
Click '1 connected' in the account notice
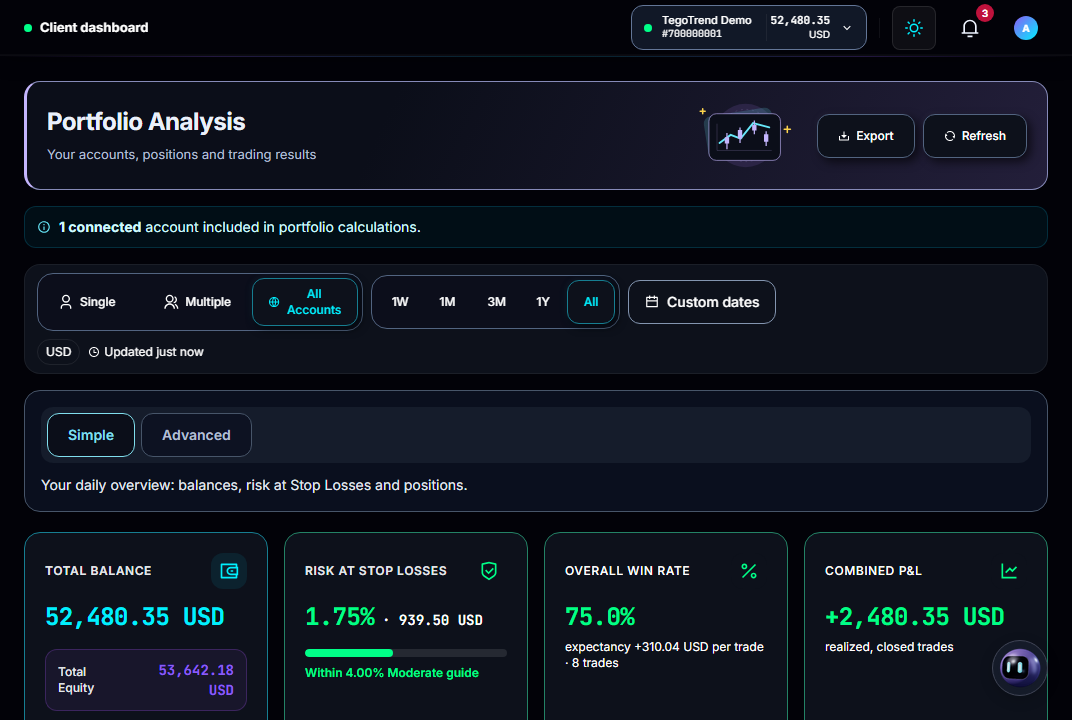[100, 227]
